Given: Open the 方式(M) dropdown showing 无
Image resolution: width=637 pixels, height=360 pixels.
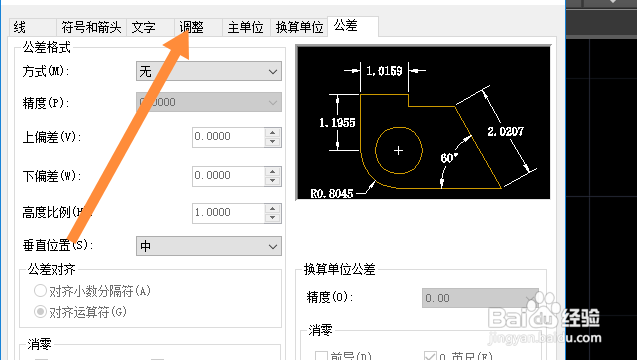Looking at the screenshot, I should tap(209, 72).
